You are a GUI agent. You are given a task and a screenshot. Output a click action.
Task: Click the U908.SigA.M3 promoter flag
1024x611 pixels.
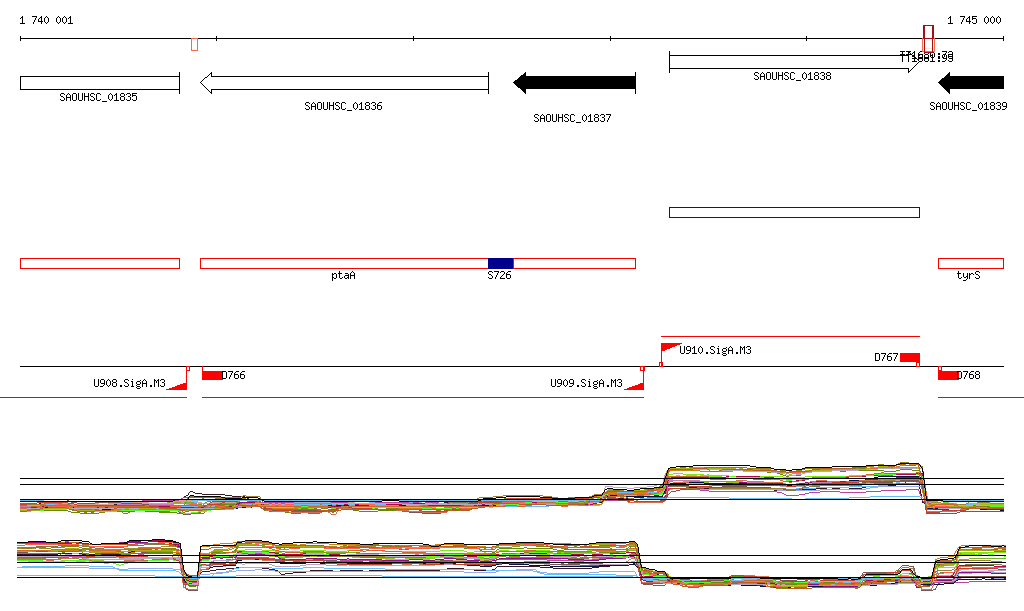point(178,386)
